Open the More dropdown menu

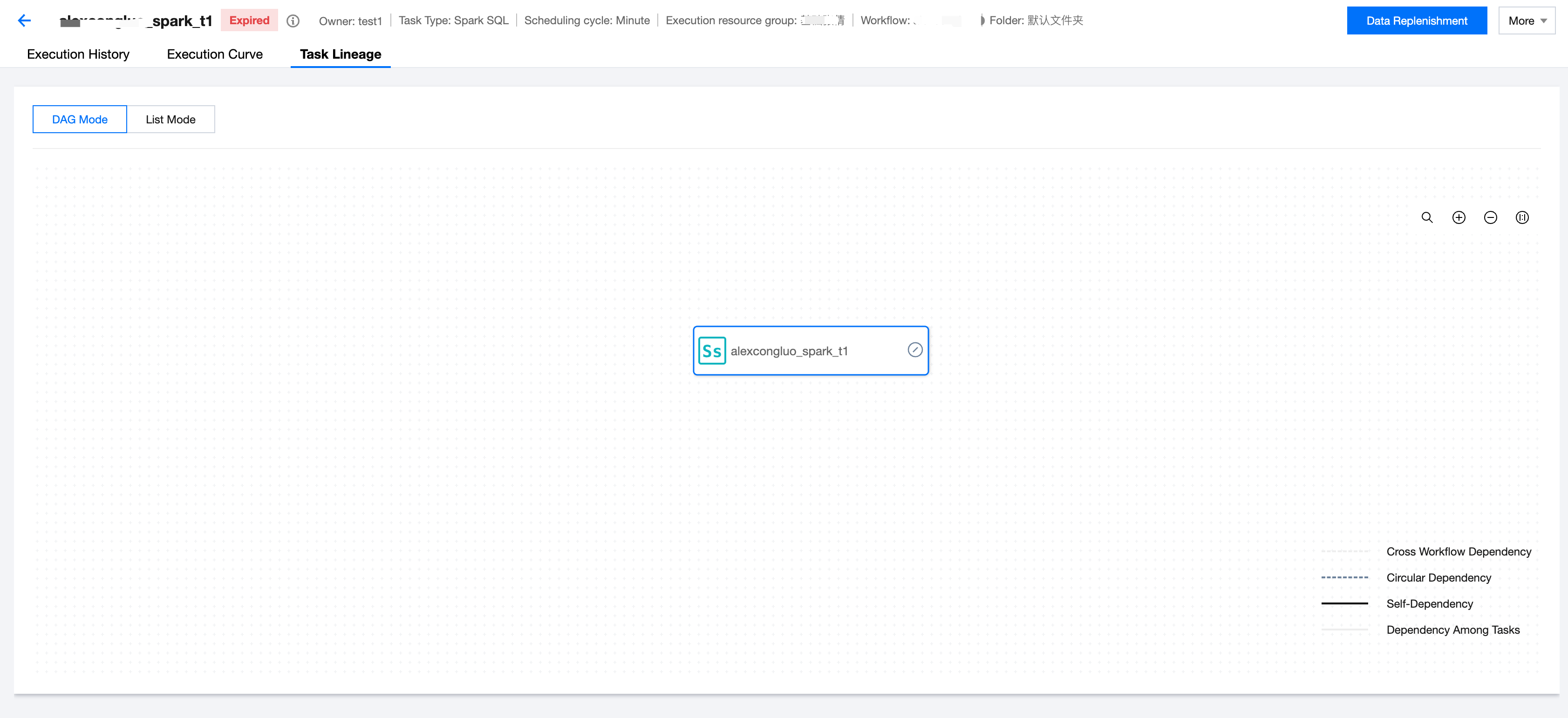click(1526, 20)
